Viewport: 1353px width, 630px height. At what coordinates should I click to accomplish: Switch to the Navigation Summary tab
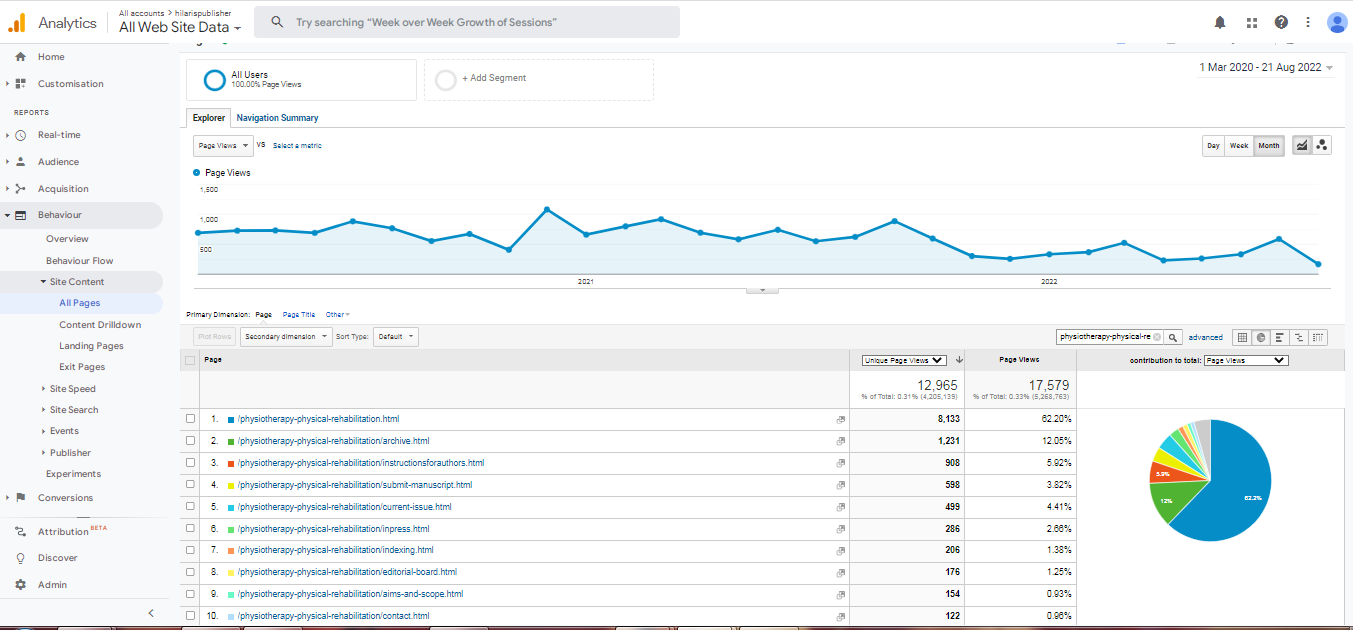[277, 118]
